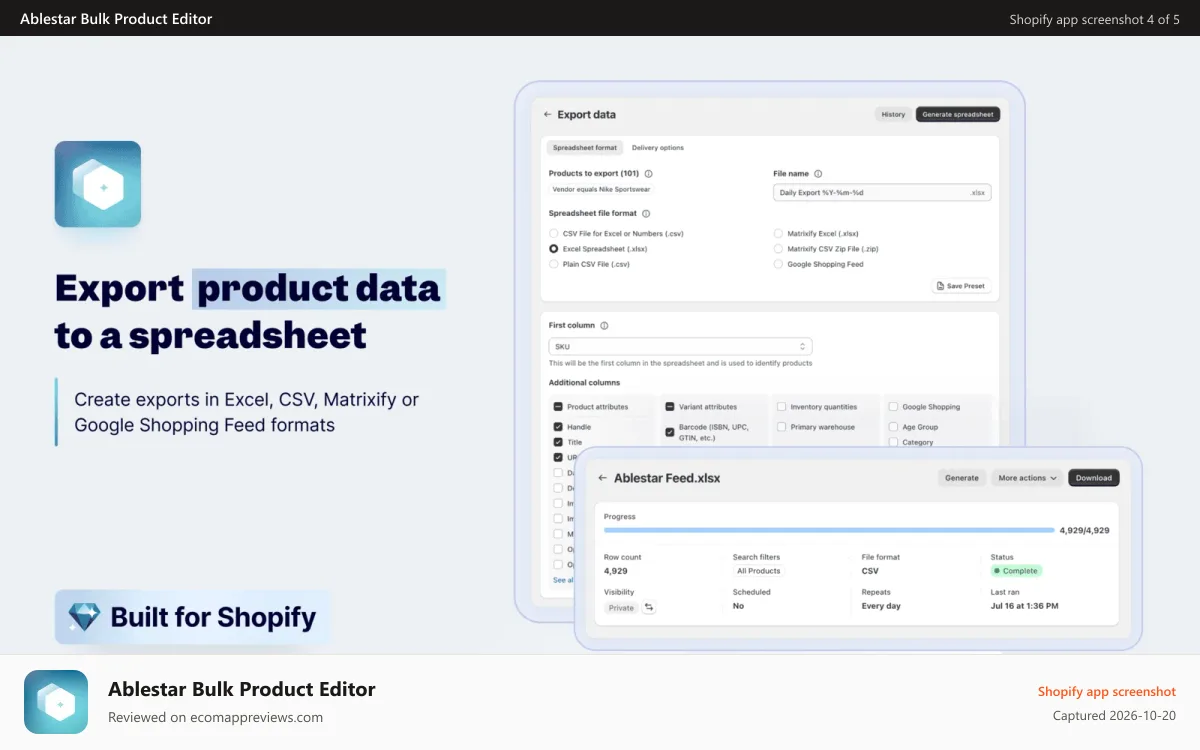
Task: Check the Age Group checkbox
Action: pos(893,427)
